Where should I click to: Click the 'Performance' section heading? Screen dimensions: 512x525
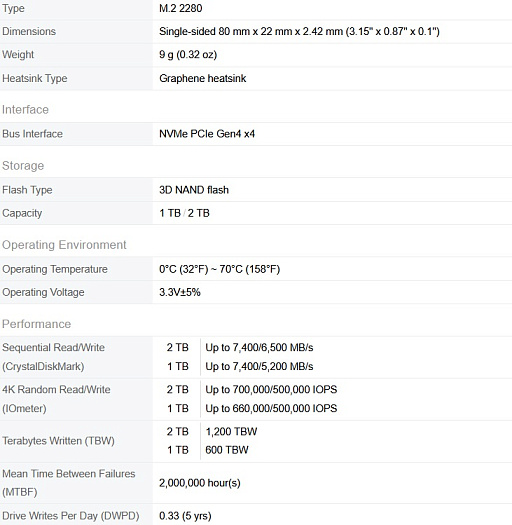coord(36,324)
